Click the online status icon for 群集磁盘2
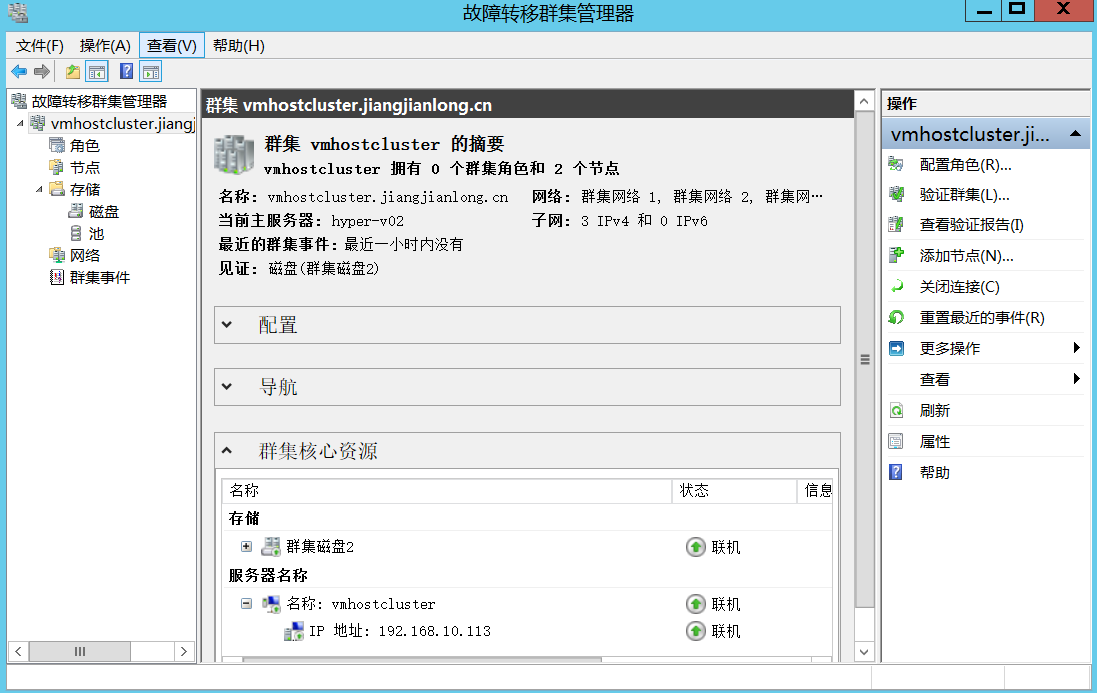The height and width of the screenshot is (693, 1097). pyautogui.click(x=695, y=547)
